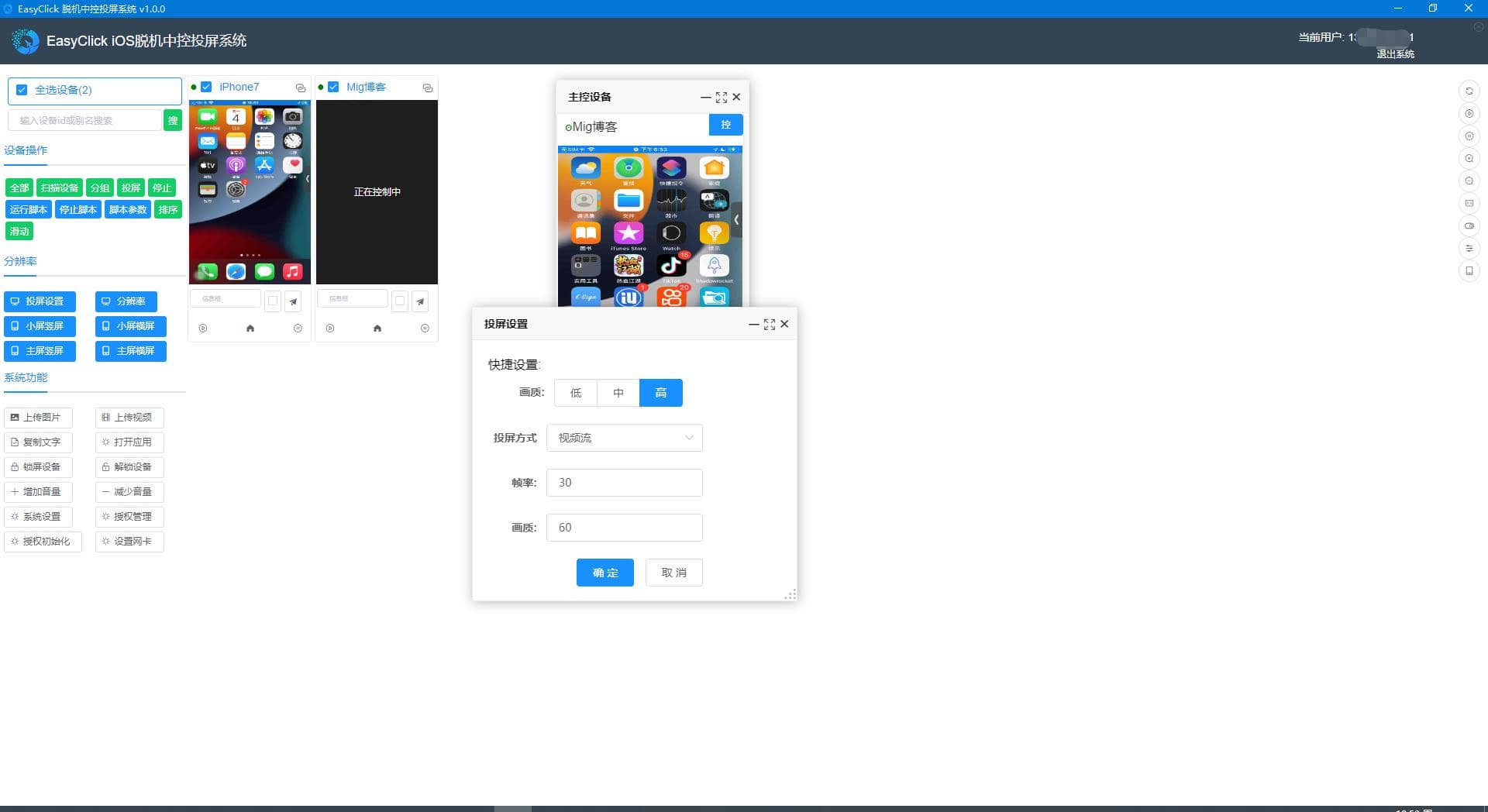Click the 帧率 input field
This screenshot has width=1488, height=812.
pos(625,483)
